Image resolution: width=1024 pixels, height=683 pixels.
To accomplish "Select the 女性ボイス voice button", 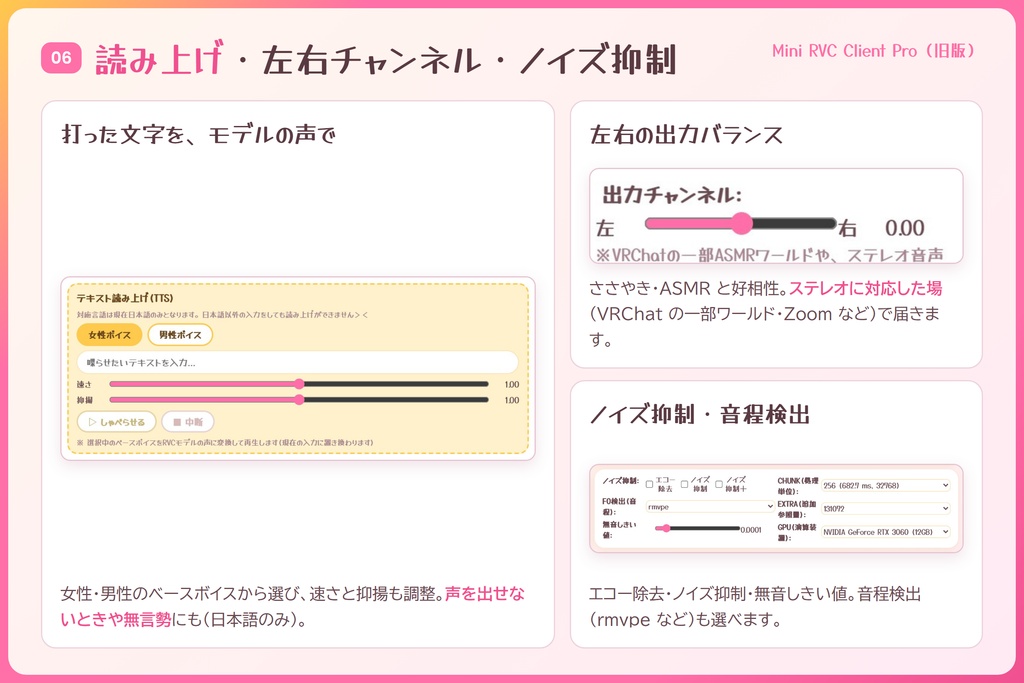I will click(x=109, y=335).
